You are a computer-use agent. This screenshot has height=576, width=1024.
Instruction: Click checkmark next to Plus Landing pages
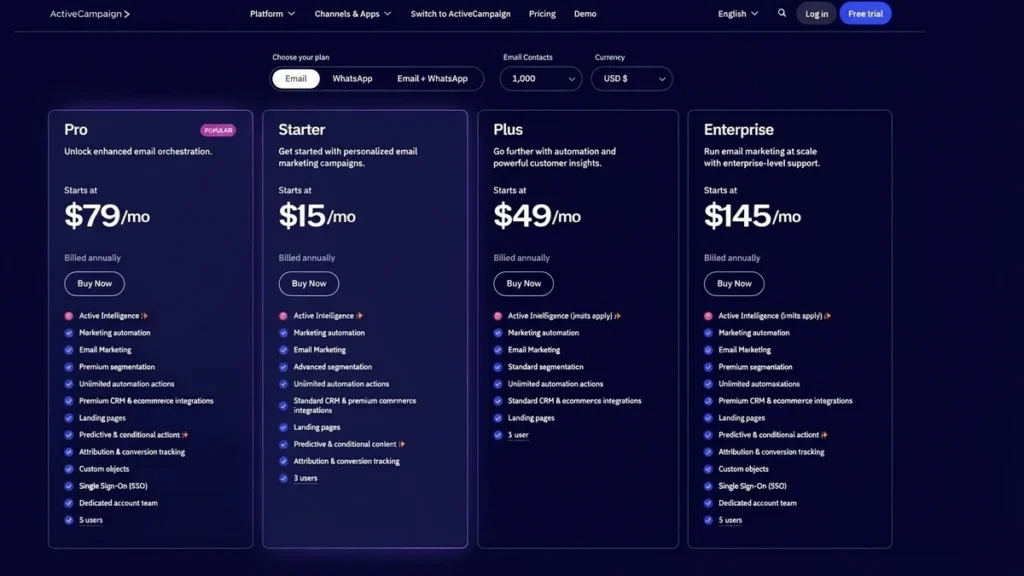tap(498, 418)
